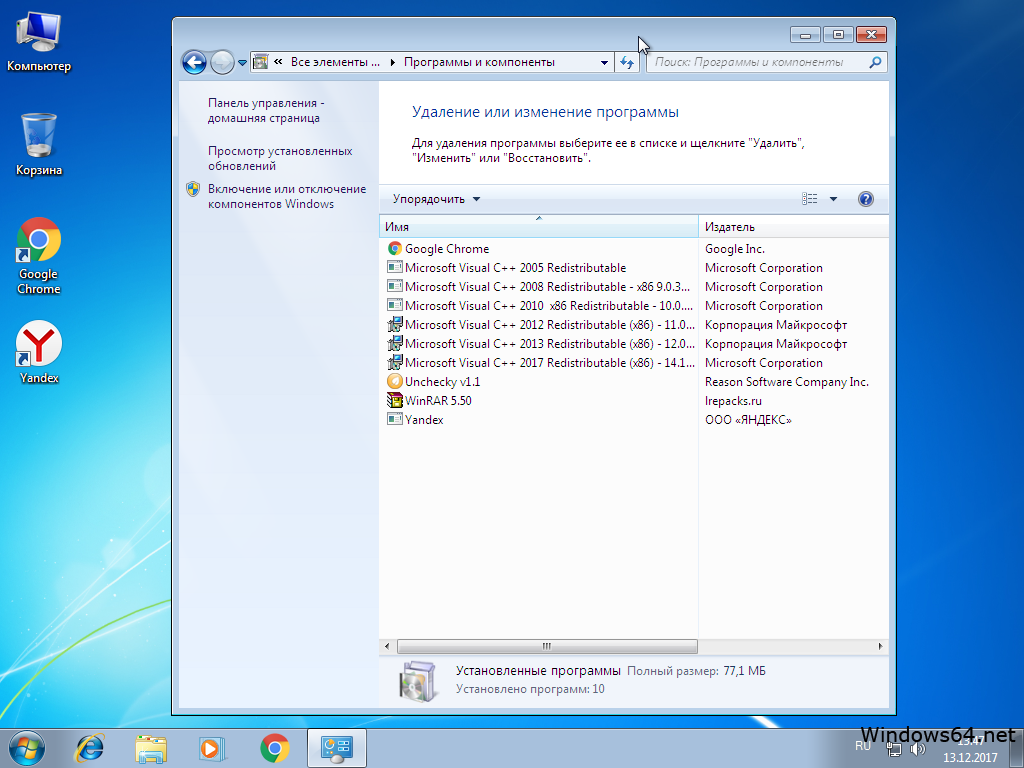Click the change view icon button
1024x768 pixels.
[810, 199]
